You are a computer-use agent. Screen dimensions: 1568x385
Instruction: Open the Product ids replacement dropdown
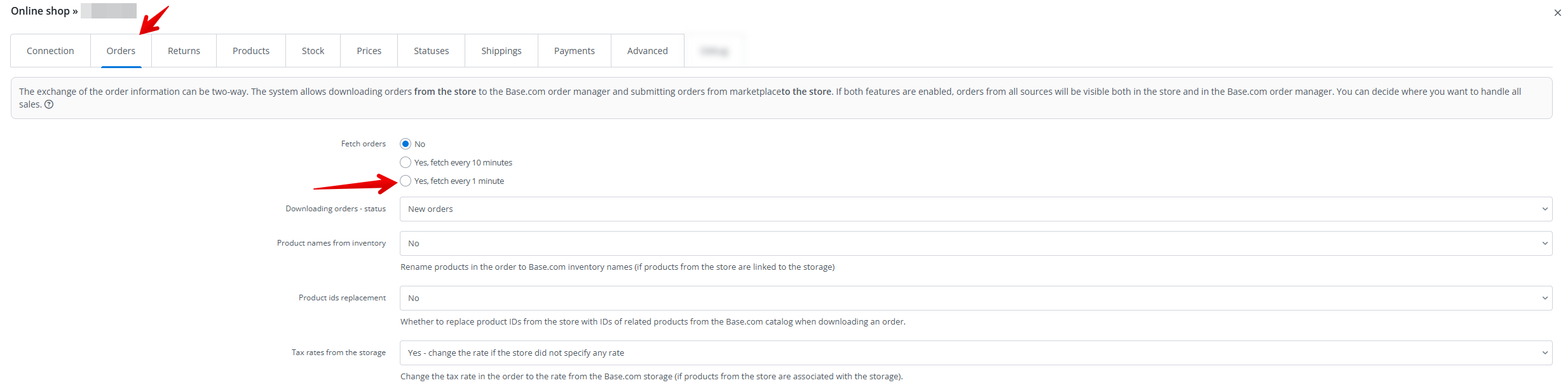click(976, 298)
